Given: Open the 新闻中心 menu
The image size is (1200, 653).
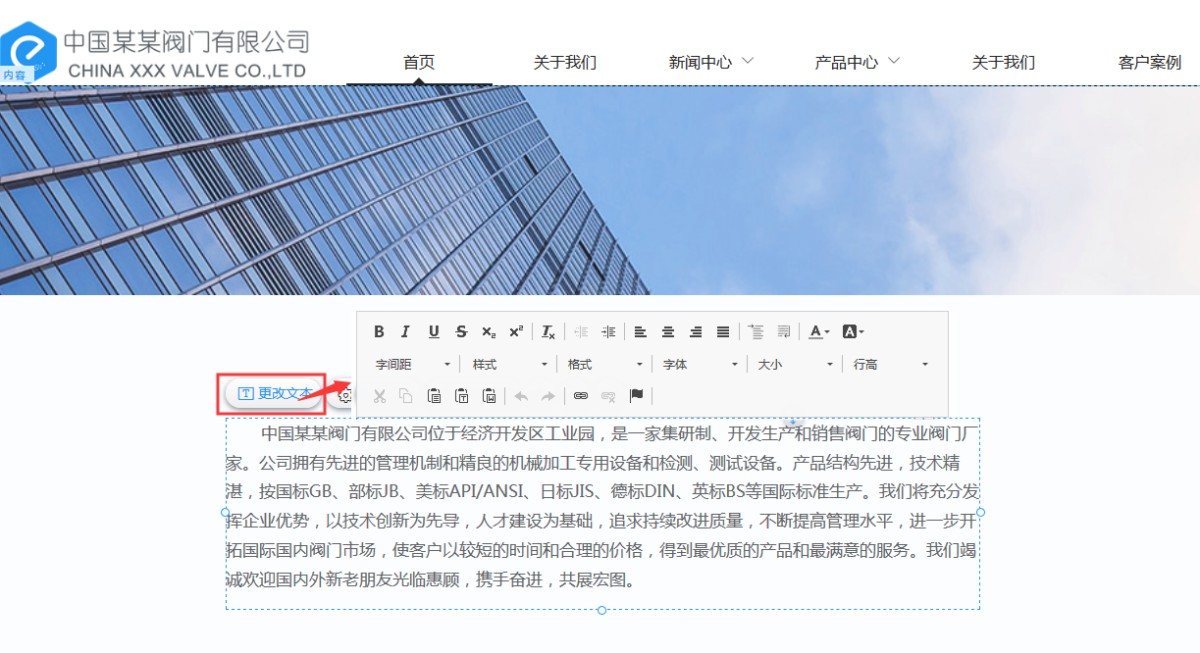Looking at the screenshot, I should coord(700,62).
